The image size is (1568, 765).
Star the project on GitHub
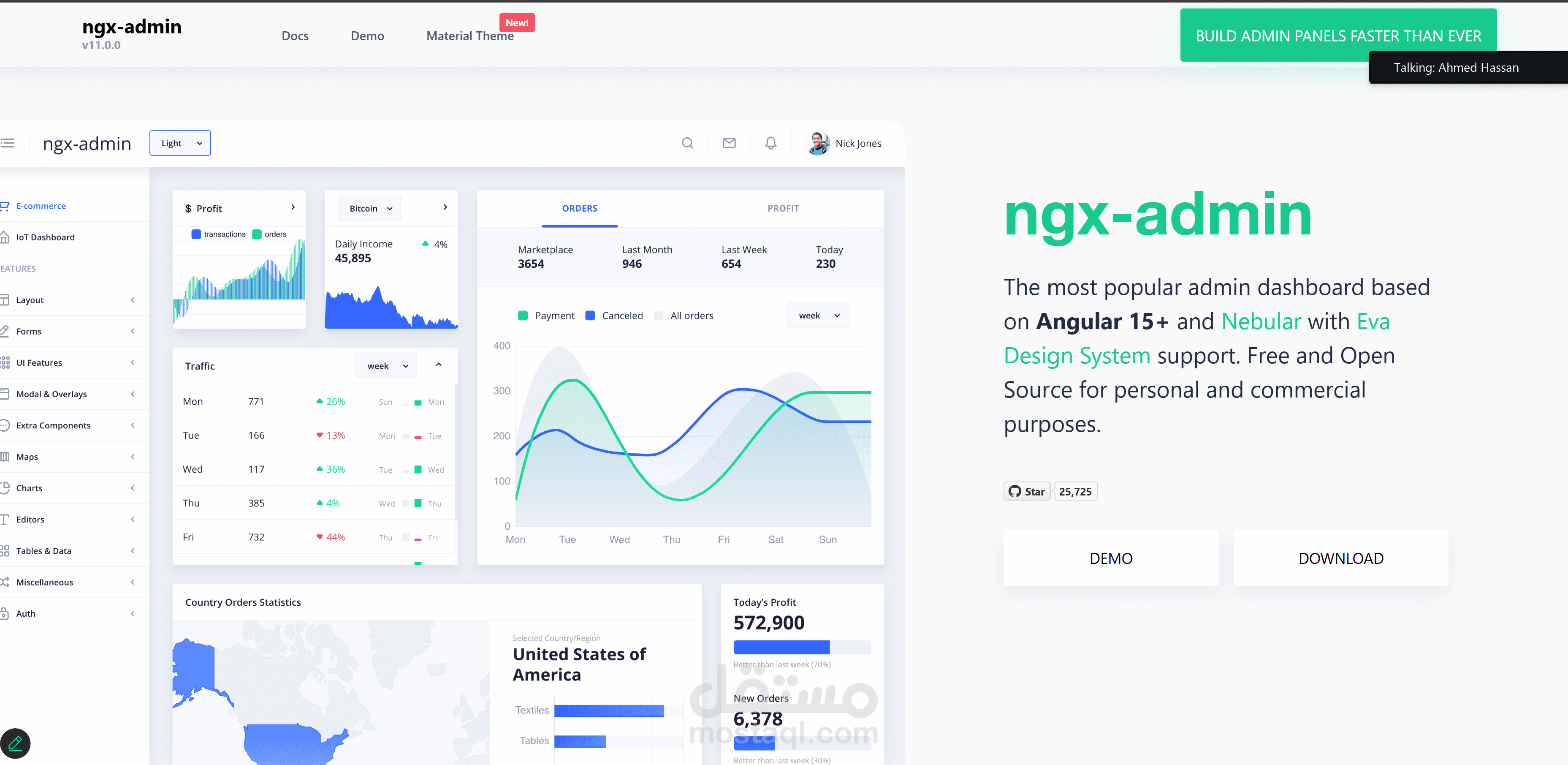tap(1026, 491)
